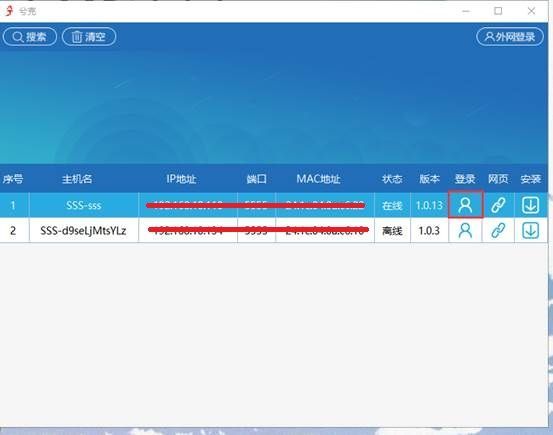Click the app logo icon in title bar

tap(9, 11)
